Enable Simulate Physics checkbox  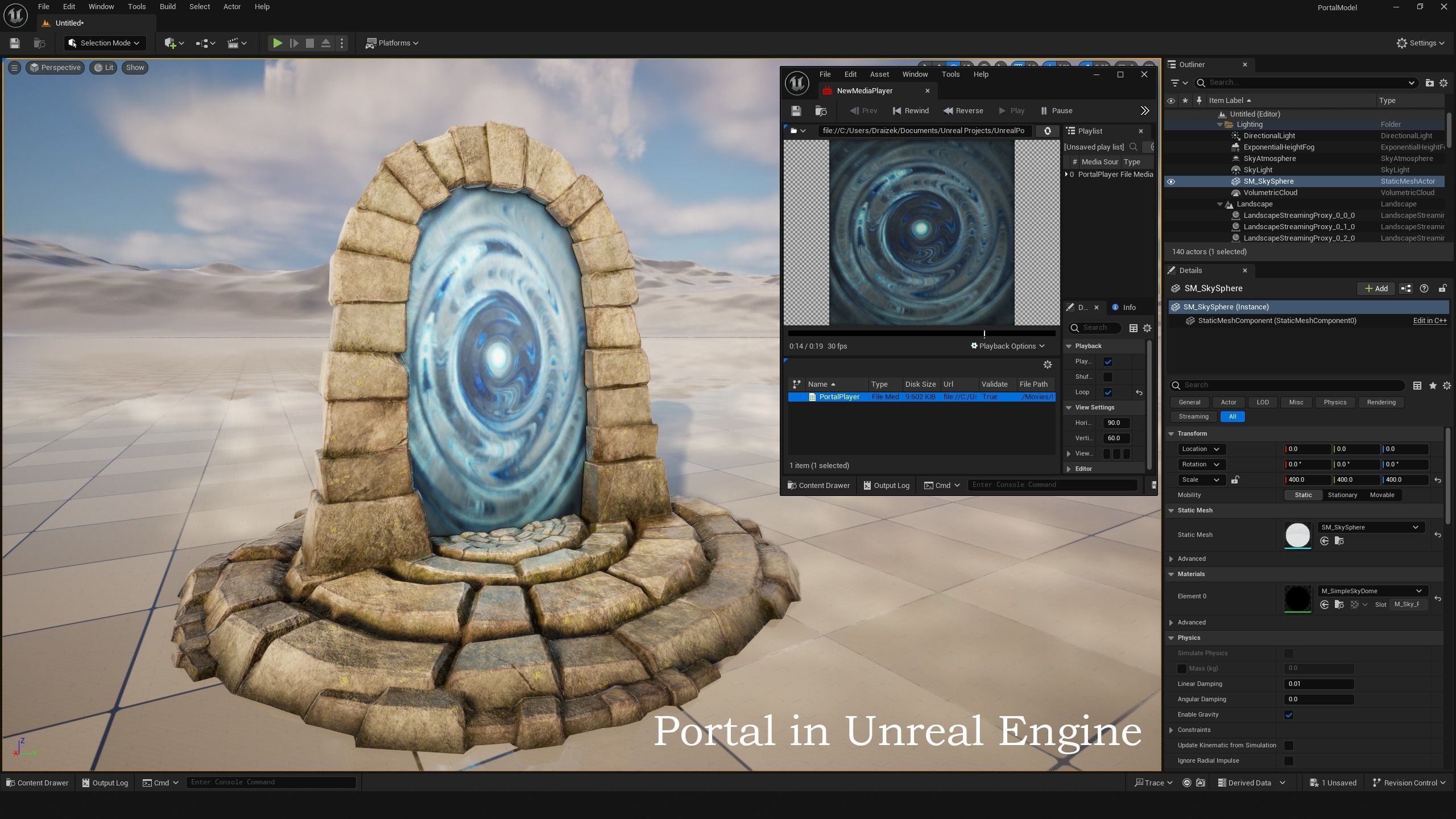1289,653
